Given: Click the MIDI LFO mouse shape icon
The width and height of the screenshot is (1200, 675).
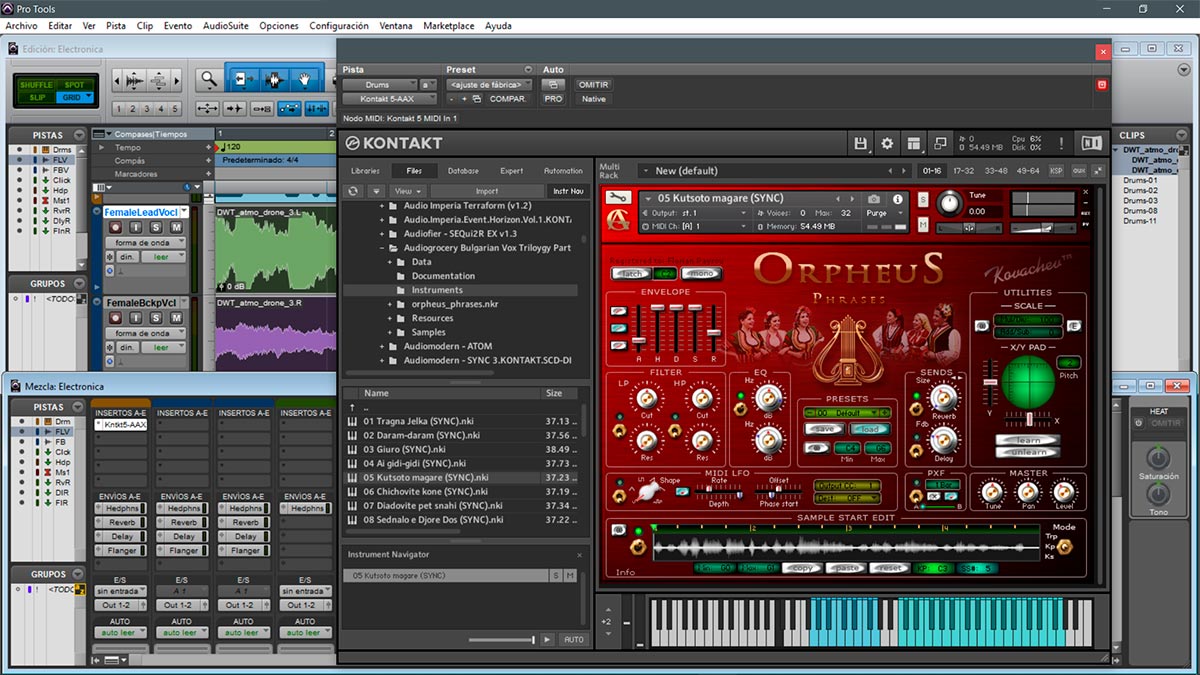Looking at the screenshot, I should click(647, 492).
